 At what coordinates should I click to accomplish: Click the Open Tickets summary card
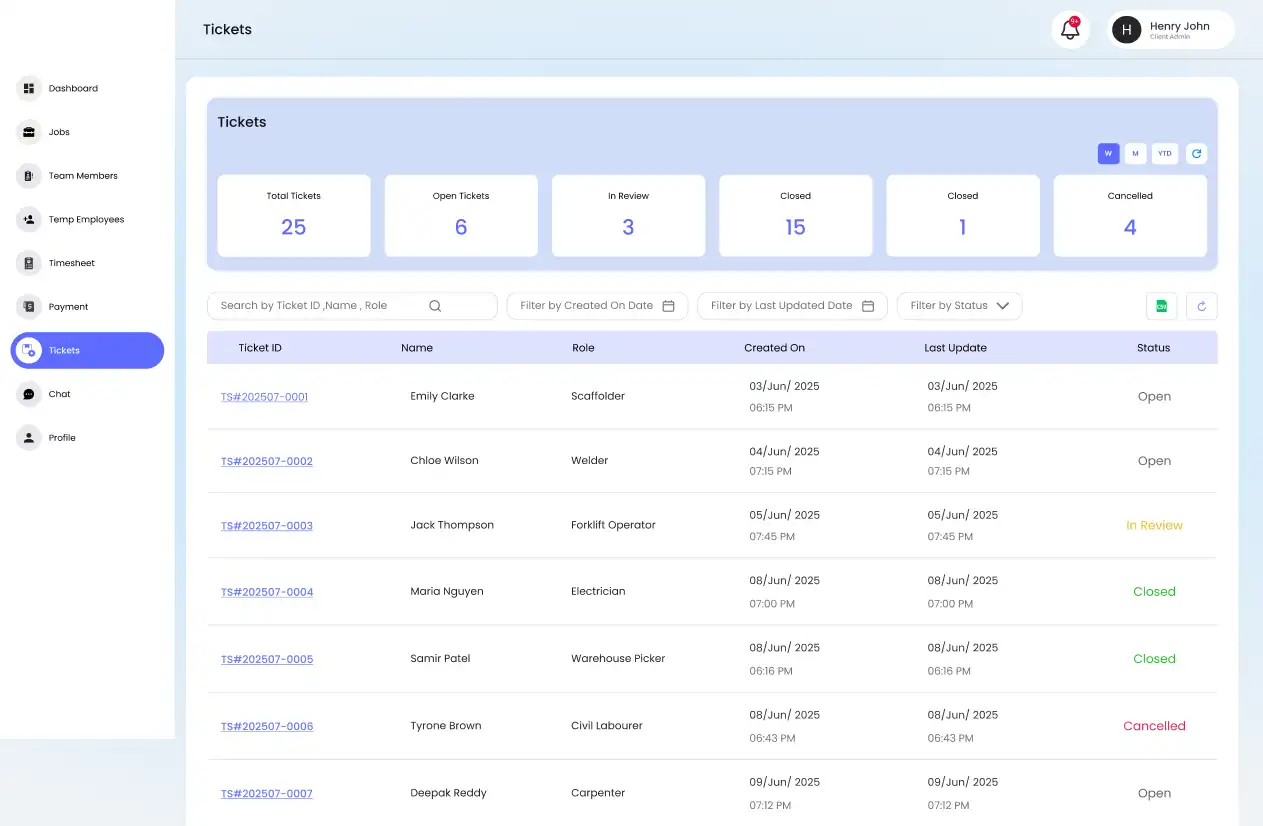pyautogui.click(x=461, y=215)
